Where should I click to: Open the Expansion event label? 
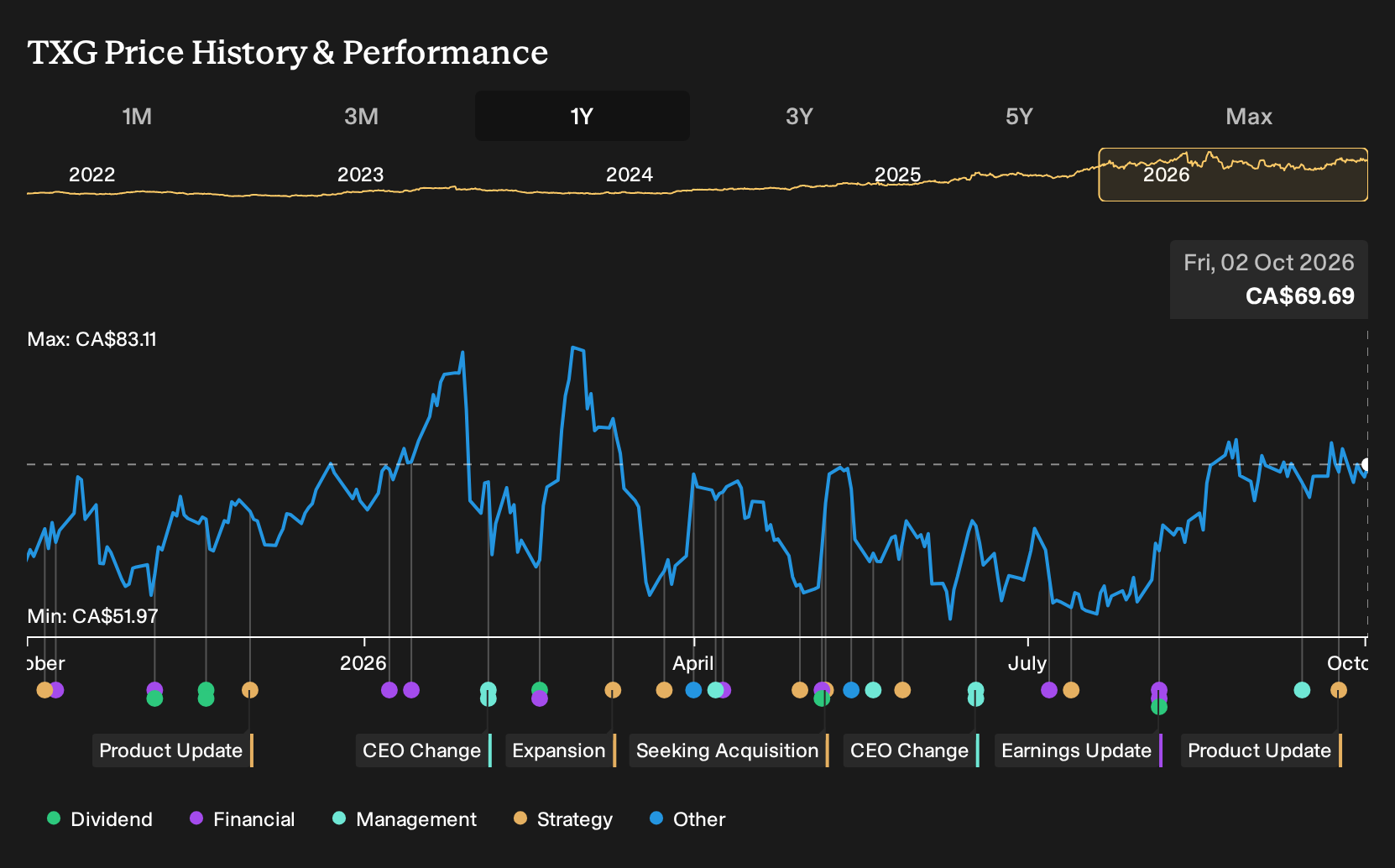click(561, 750)
